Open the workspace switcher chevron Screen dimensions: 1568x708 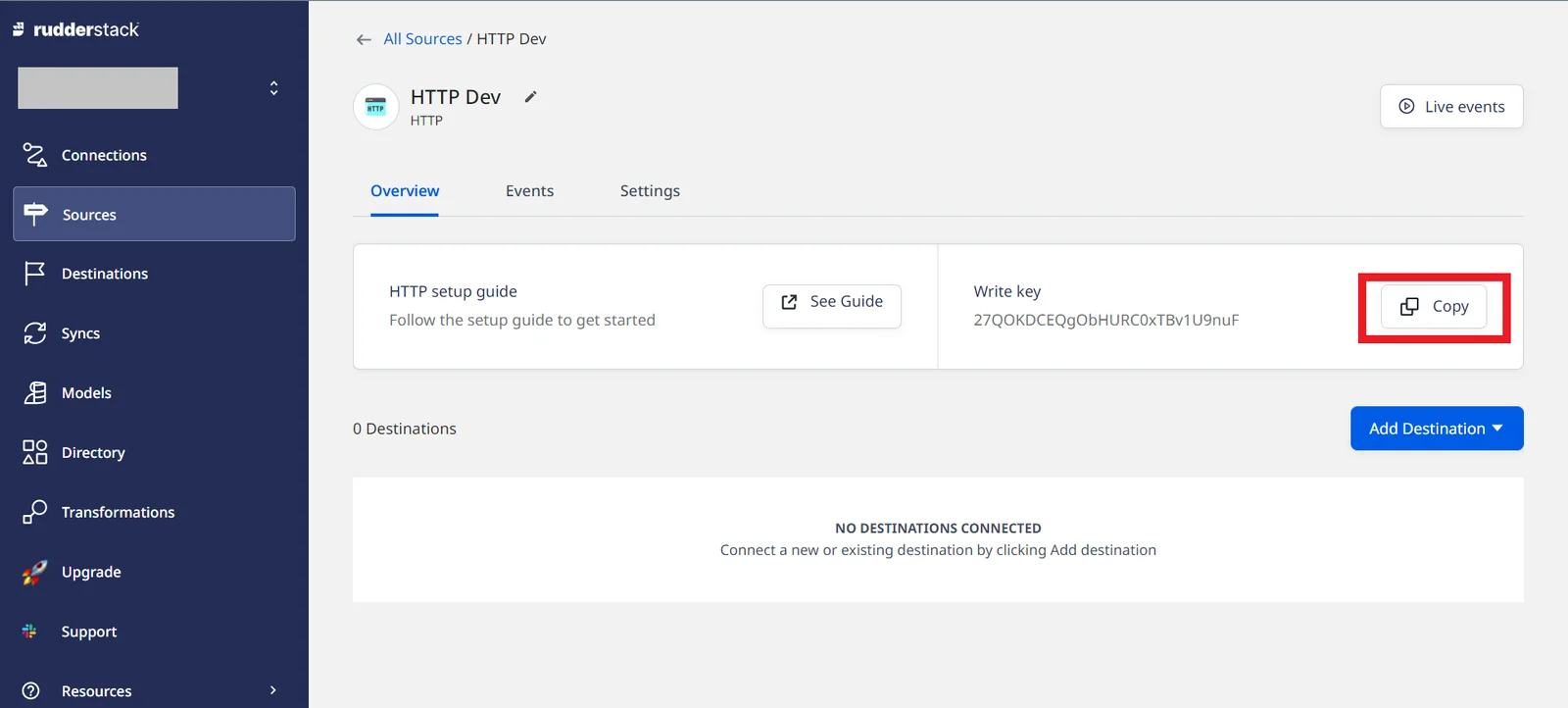(x=273, y=88)
